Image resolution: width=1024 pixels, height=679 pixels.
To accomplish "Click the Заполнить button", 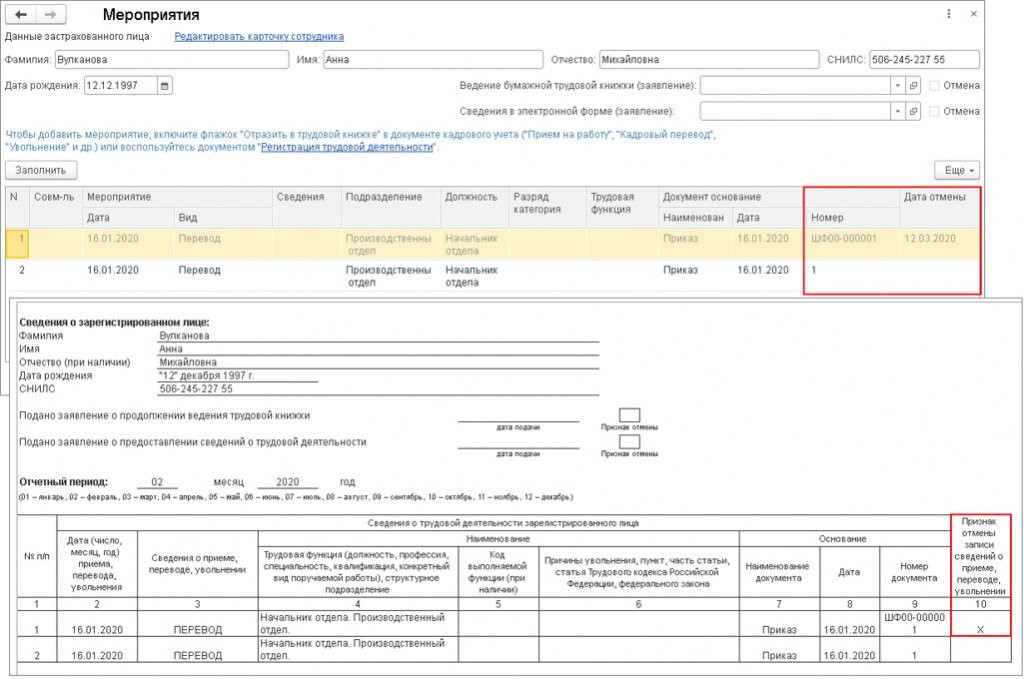I will [x=40, y=170].
